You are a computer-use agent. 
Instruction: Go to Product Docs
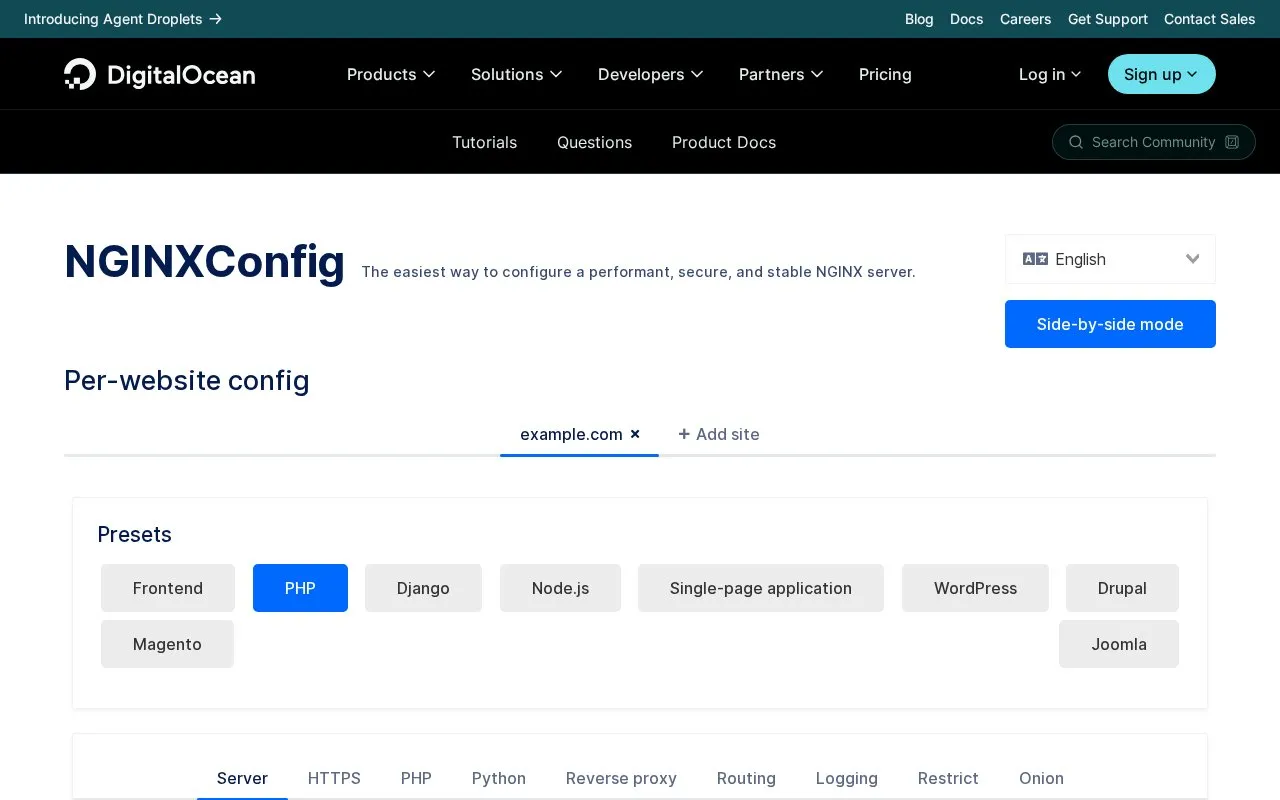coord(724,142)
